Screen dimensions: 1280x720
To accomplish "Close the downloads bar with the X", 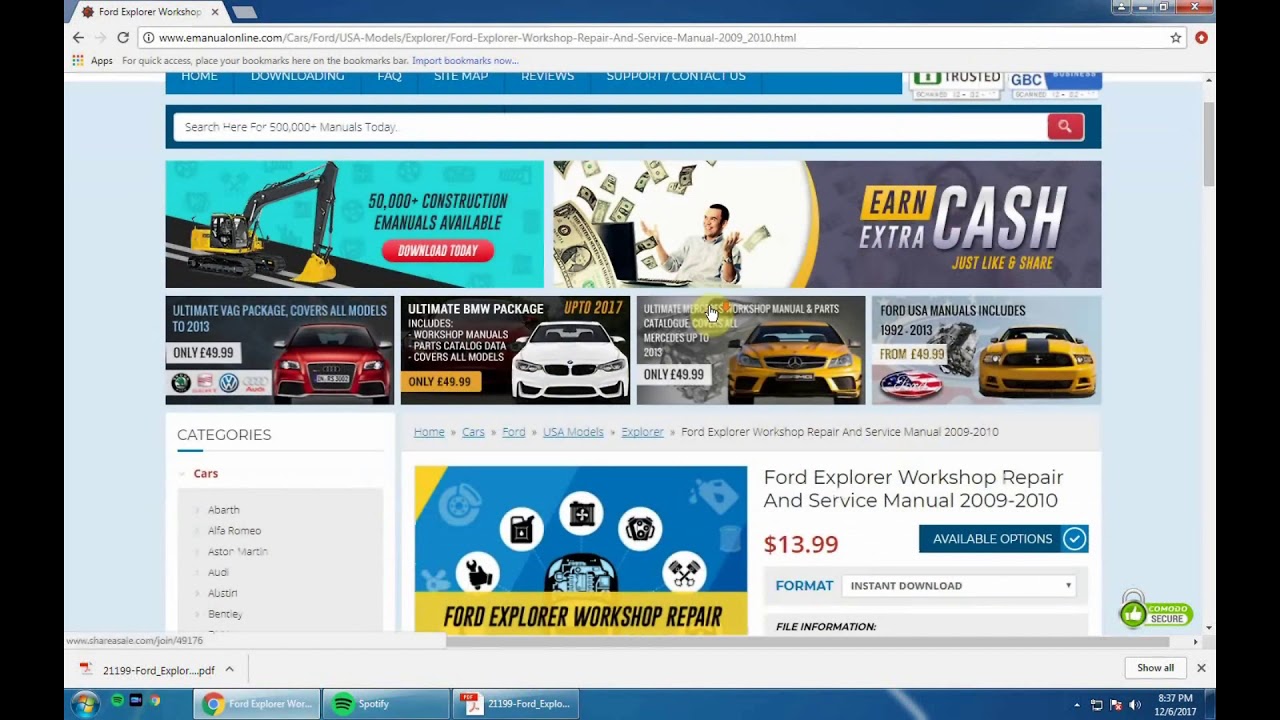I will [1201, 668].
